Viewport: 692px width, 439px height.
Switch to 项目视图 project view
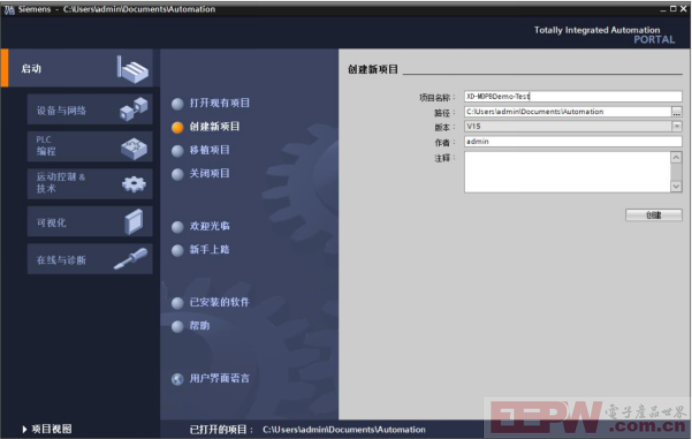[x=52, y=429]
